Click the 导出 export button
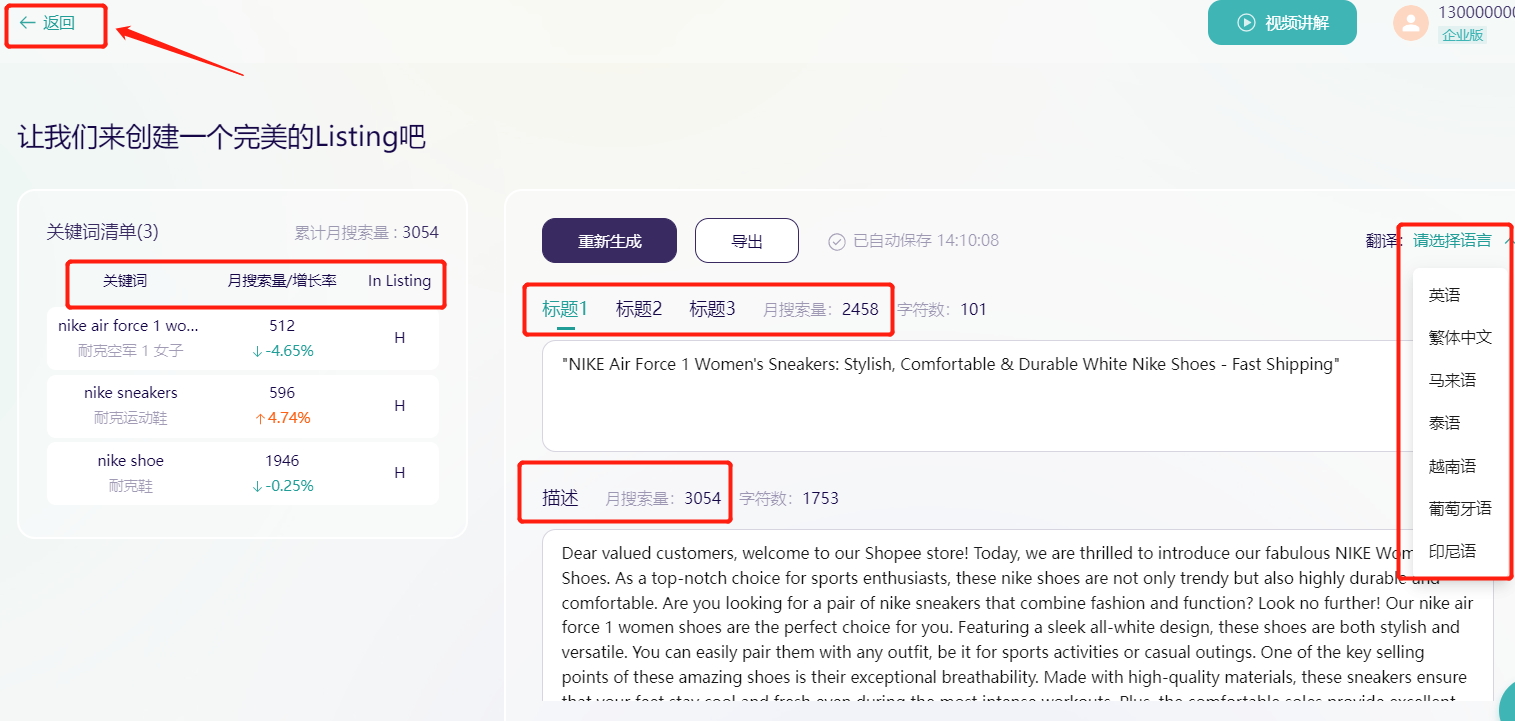1515x721 pixels. coord(747,241)
